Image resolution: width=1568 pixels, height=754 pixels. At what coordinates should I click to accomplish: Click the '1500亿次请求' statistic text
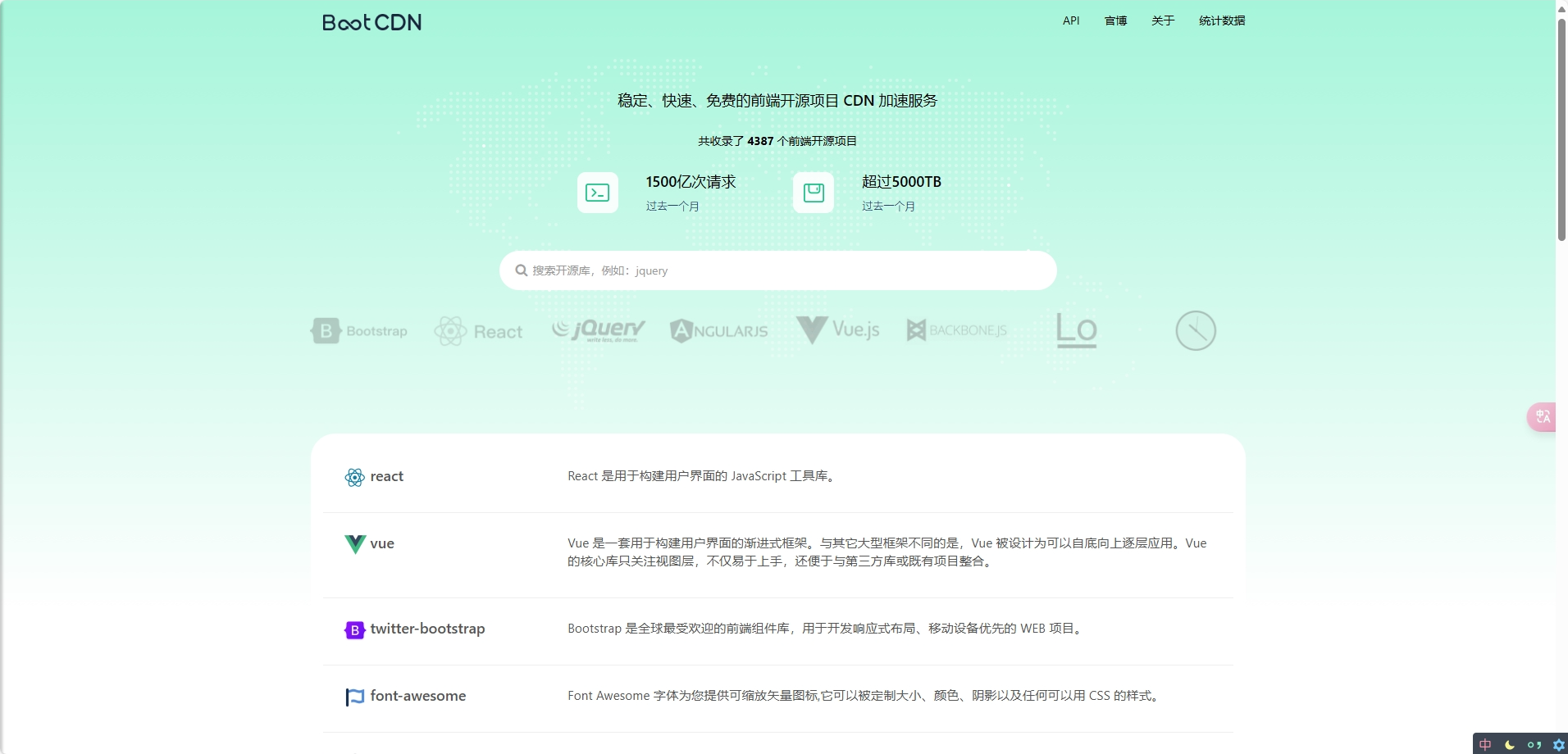coord(691,182)
